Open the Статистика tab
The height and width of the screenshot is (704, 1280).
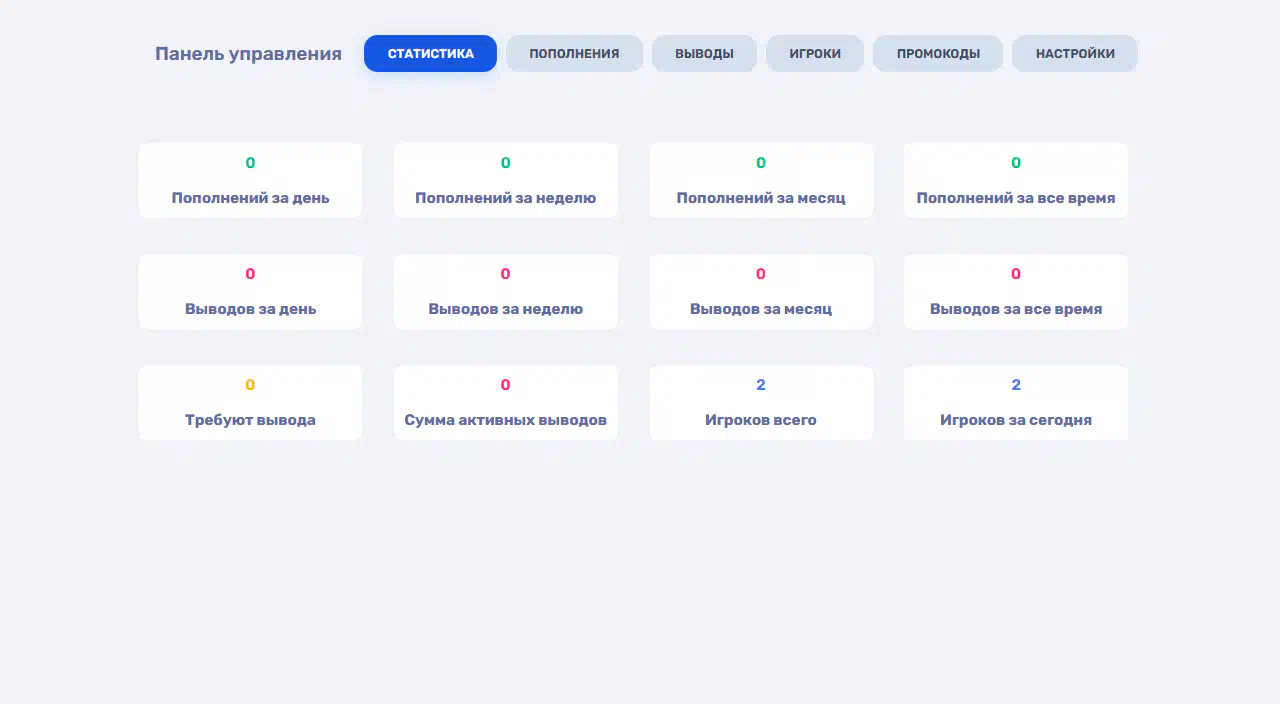pos(430,54)
